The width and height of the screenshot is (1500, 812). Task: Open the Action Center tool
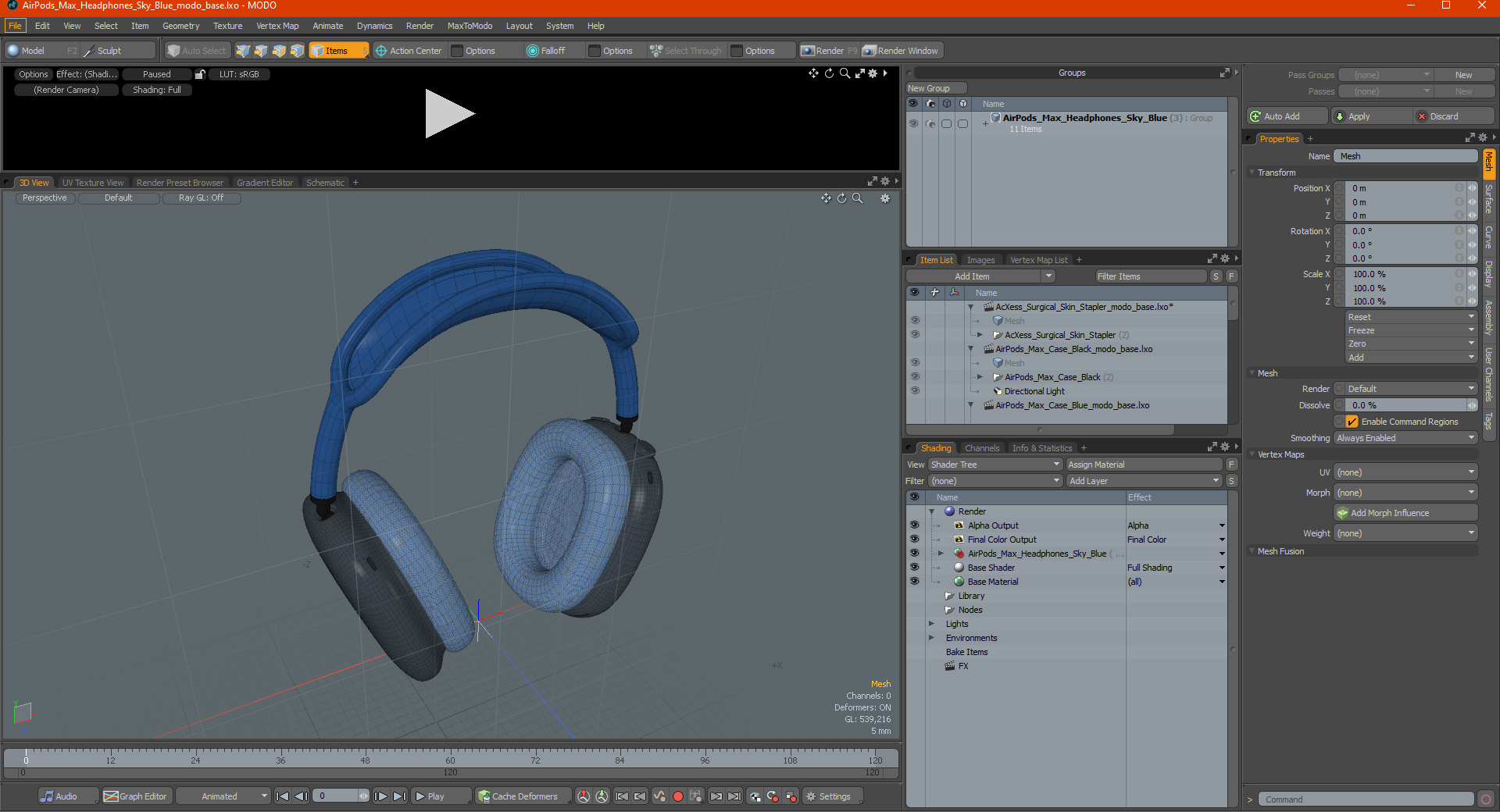click(x=409, y=51)
